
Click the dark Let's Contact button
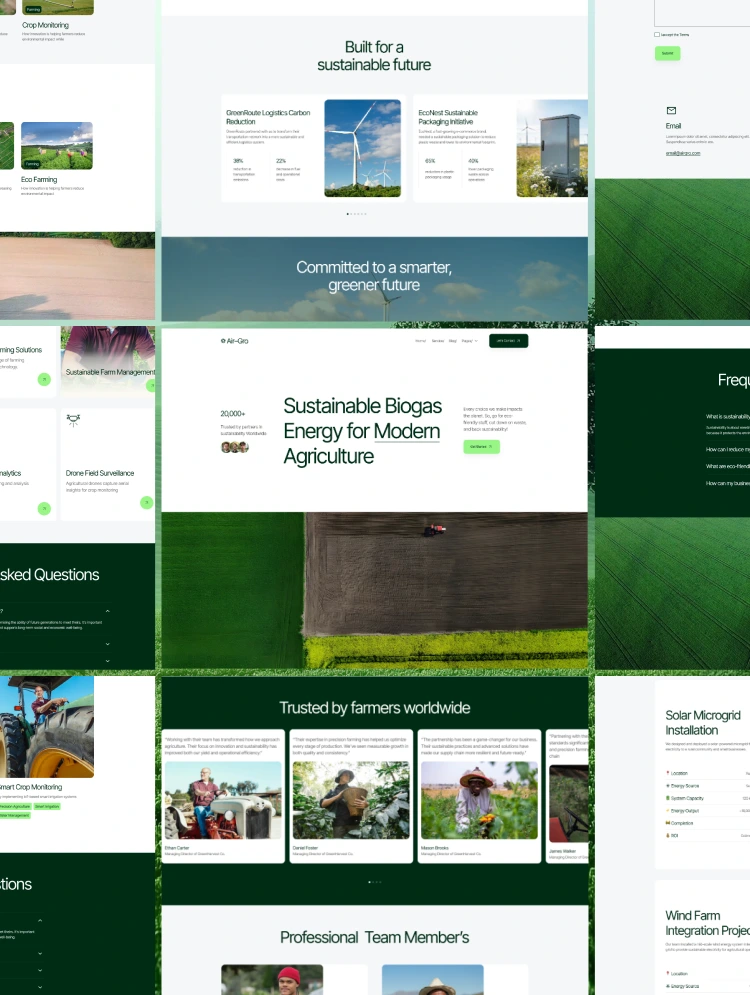pos(508,341)
